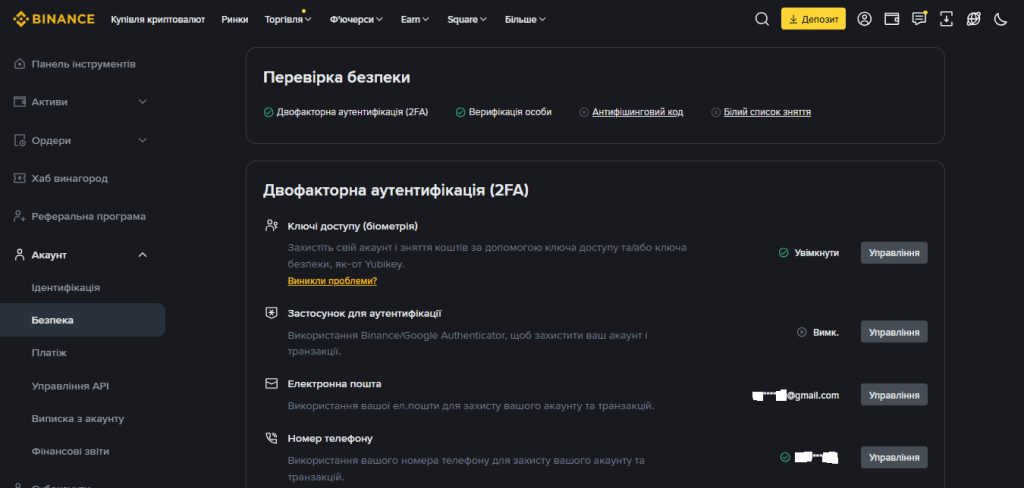Select Безпека in sidebar
Screen dimensions: 1024x488
82,320
